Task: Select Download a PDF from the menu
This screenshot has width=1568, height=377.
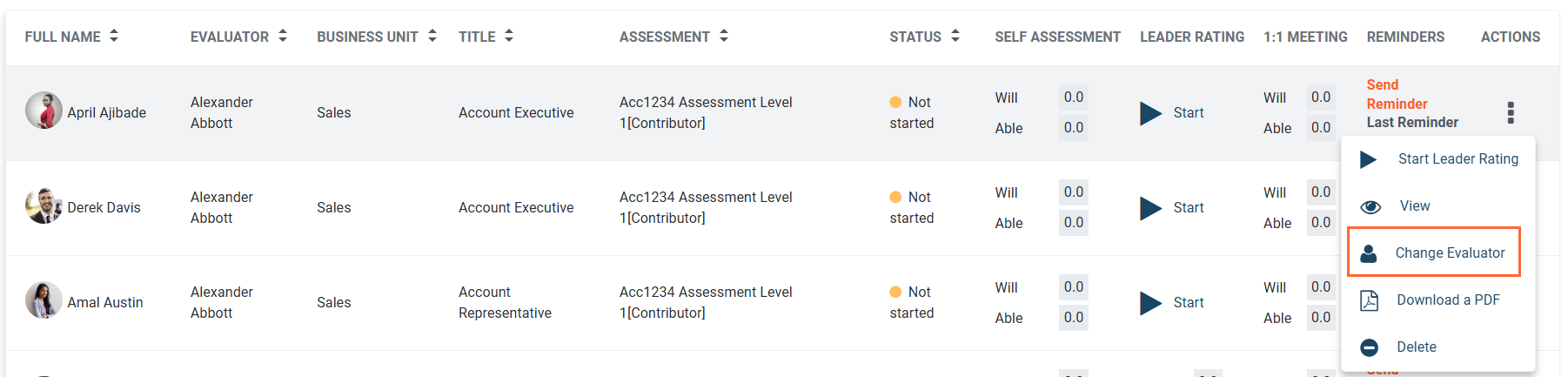Action: (x=1448, y=300)
